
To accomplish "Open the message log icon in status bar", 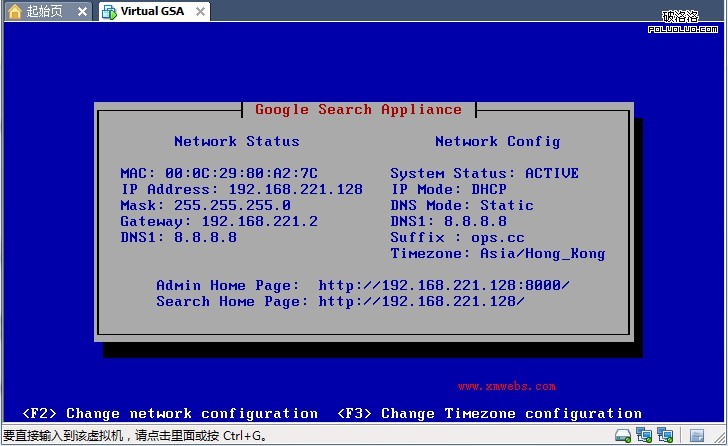I will click(x=696, y=435).
